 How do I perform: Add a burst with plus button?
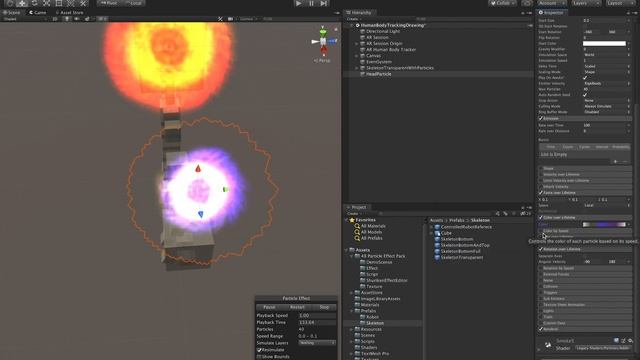pyautogui.click(x=616, y=162)
